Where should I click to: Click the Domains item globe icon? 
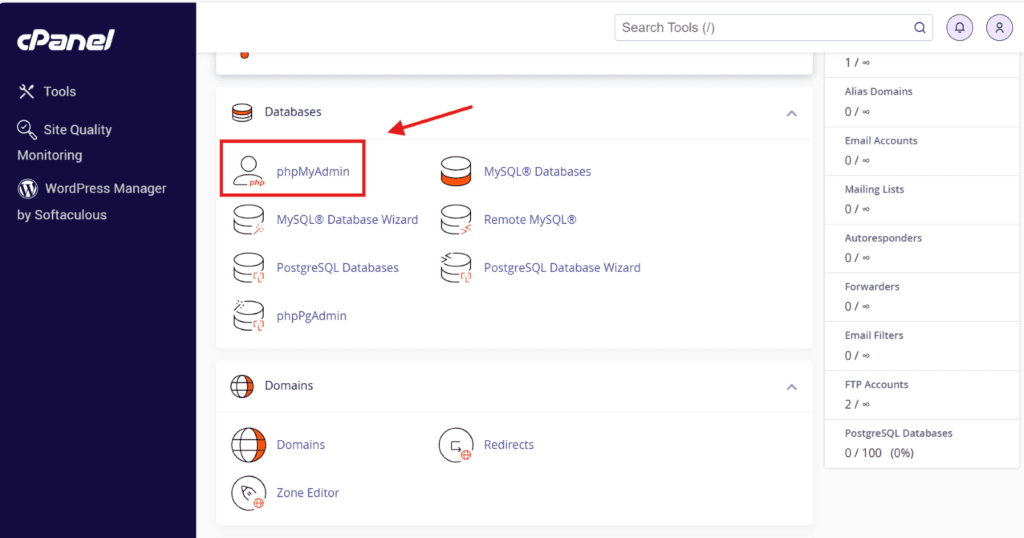pyautogui.click(x=249, y=445)
